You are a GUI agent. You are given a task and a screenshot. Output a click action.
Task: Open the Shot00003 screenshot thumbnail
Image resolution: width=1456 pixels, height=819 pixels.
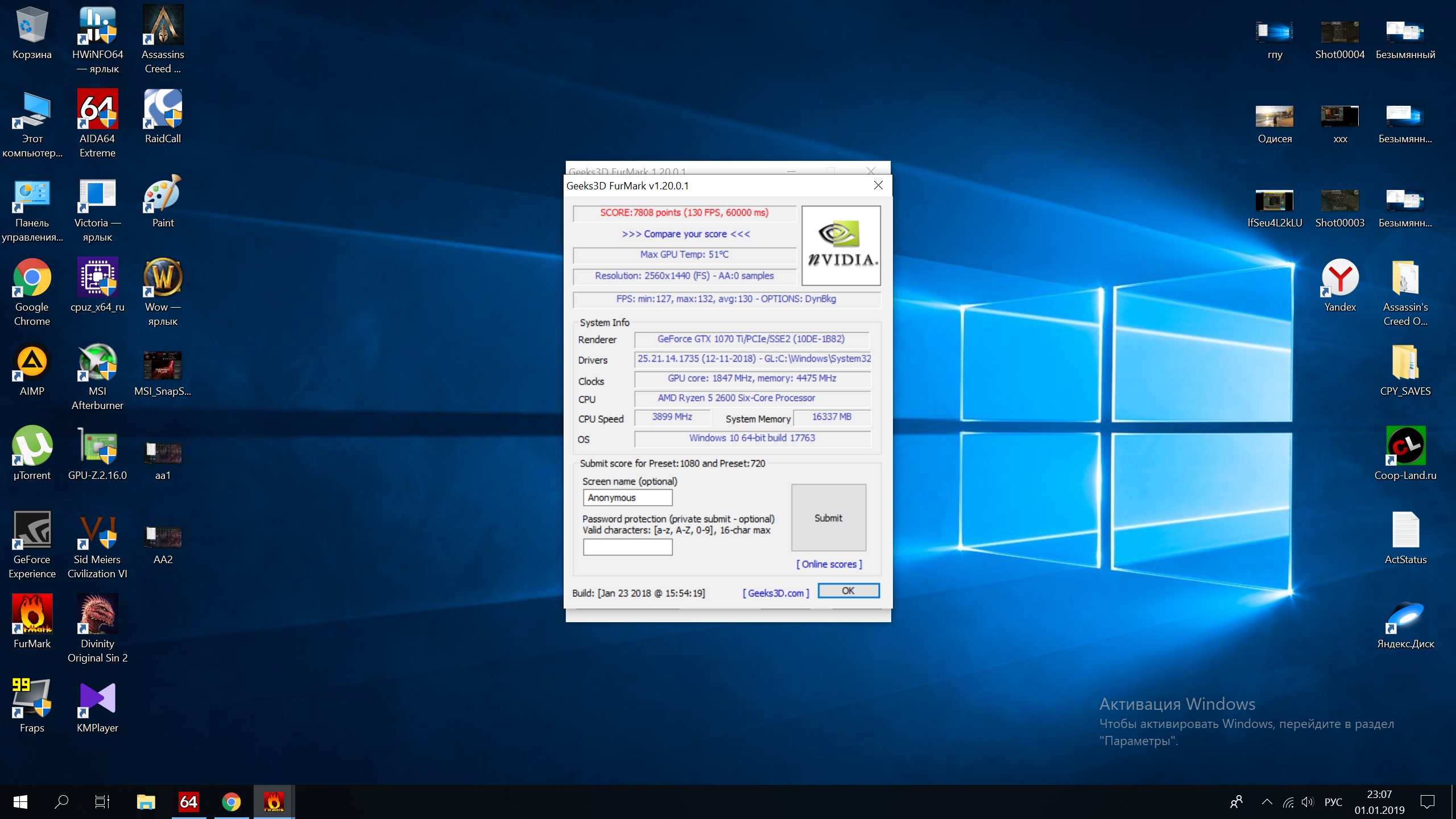[1340, 200]
